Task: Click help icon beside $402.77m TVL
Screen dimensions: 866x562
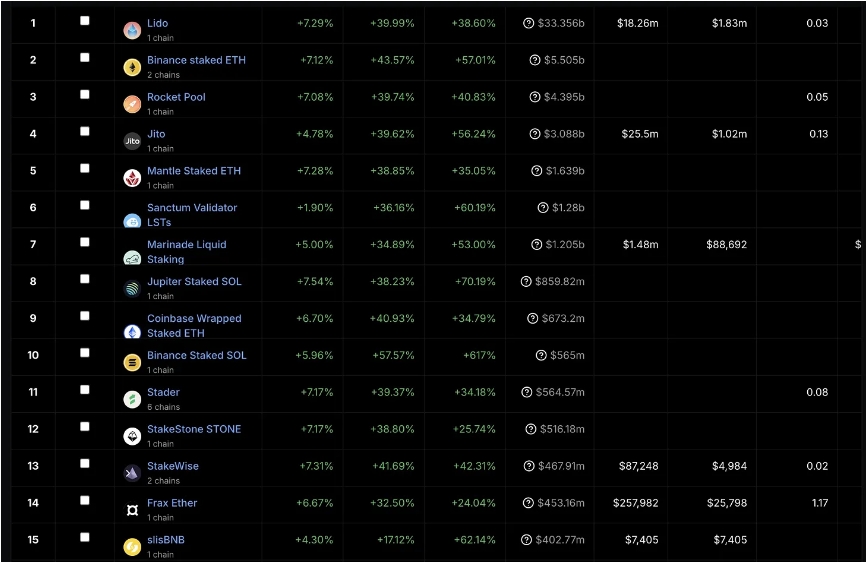Action: click(x=526, y=540)
